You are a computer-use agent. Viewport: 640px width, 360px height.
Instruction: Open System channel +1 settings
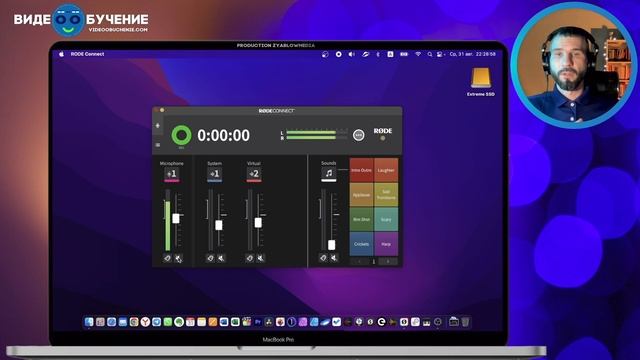coord(214,174)
